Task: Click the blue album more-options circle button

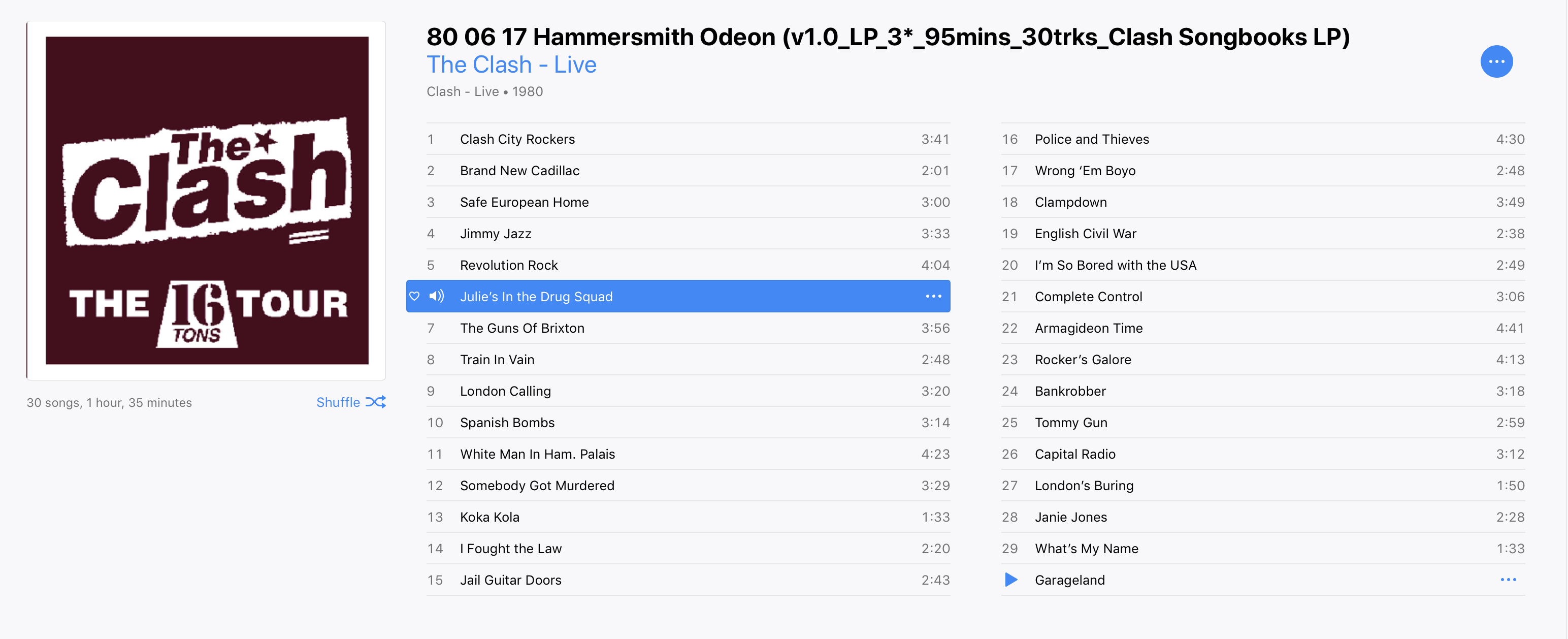Action: 1496,61
